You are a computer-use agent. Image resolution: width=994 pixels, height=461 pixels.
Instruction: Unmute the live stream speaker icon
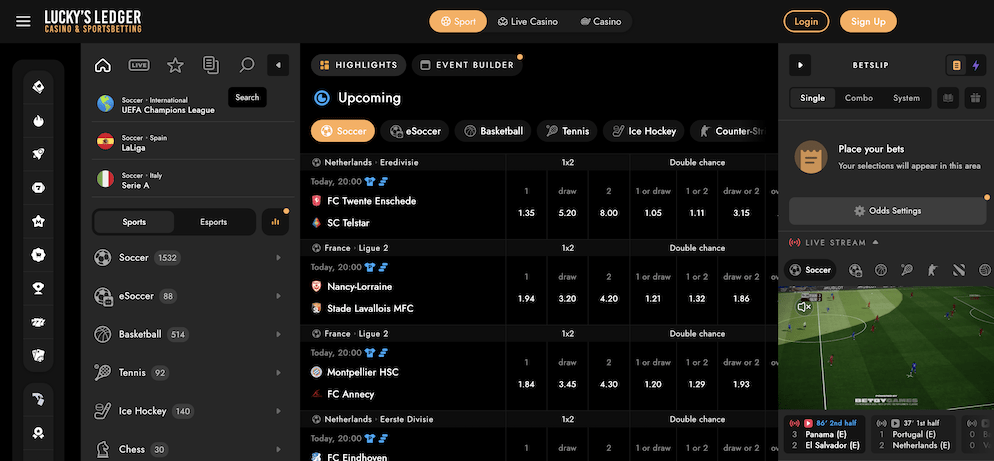pyautogui.click(x=804, y=307)
